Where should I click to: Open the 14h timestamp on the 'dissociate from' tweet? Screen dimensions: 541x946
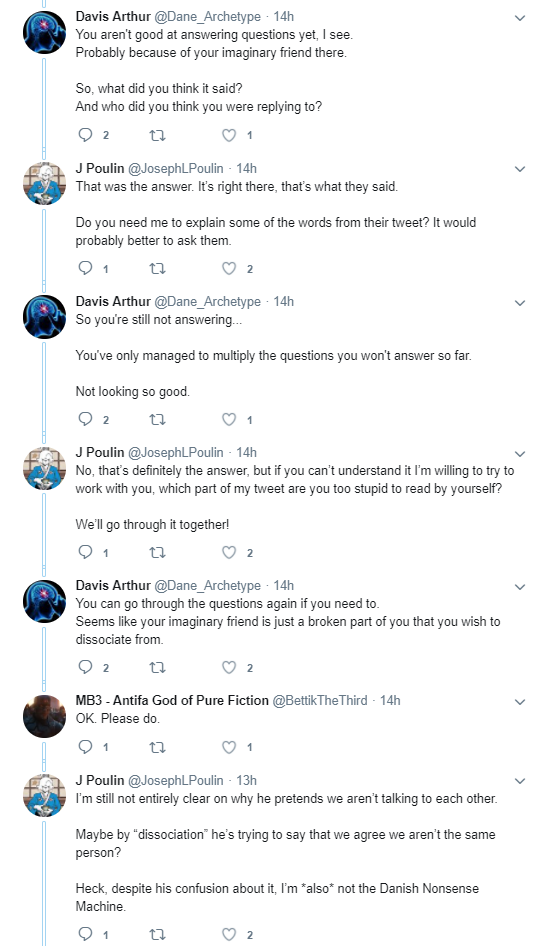click(283, 585)
